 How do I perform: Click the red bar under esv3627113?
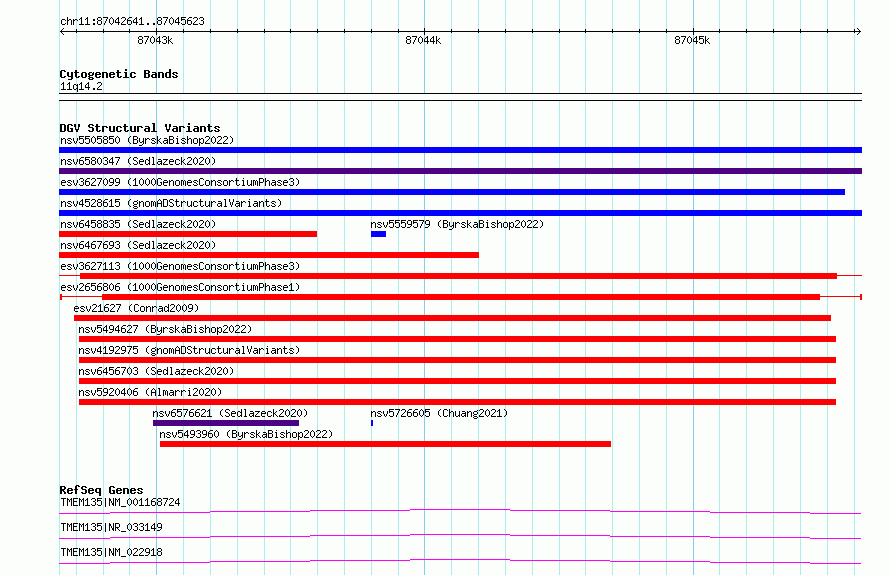click(459, 276)
